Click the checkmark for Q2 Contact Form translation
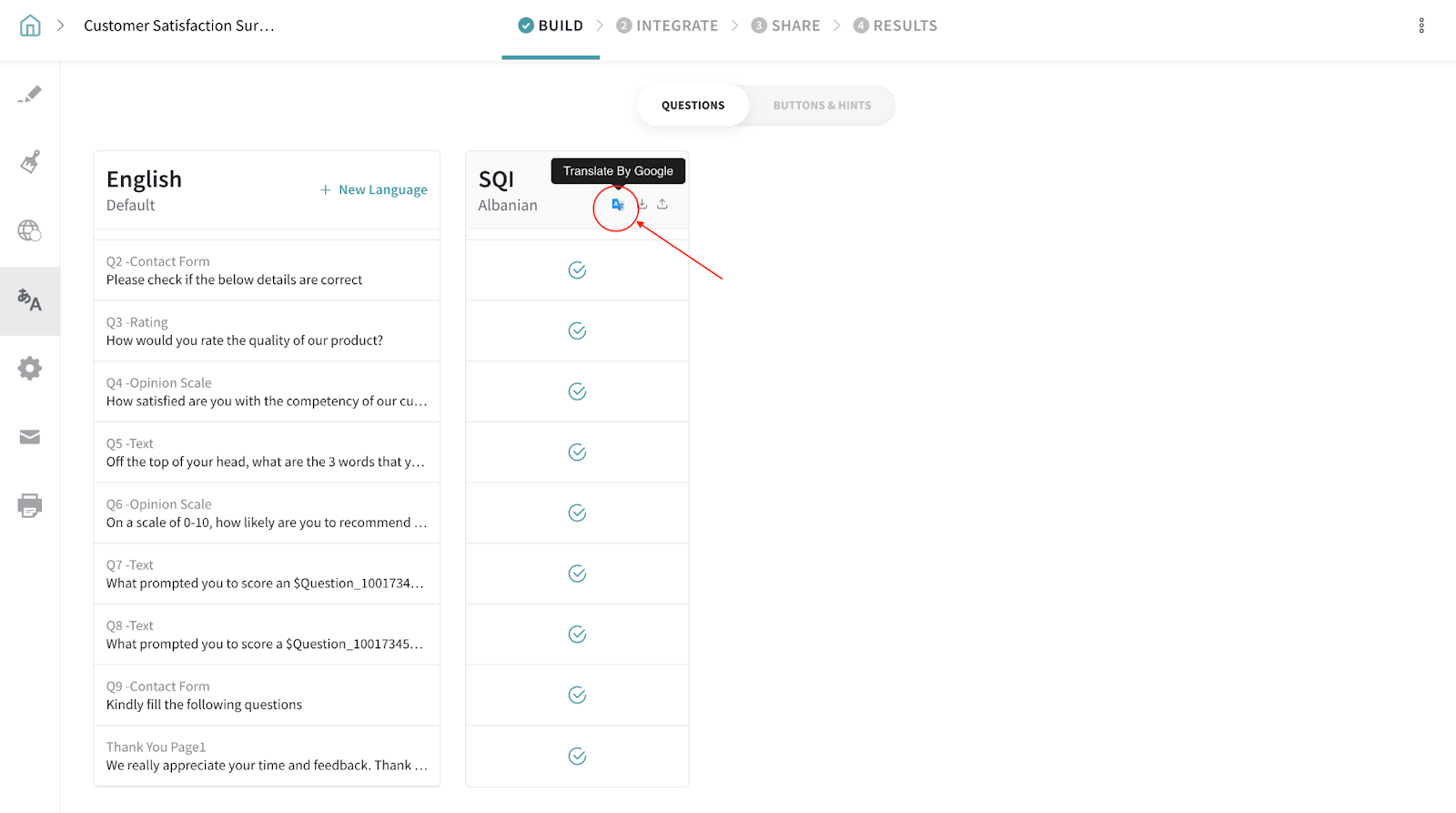1456x813 pixels. click(x=577, y=270)
